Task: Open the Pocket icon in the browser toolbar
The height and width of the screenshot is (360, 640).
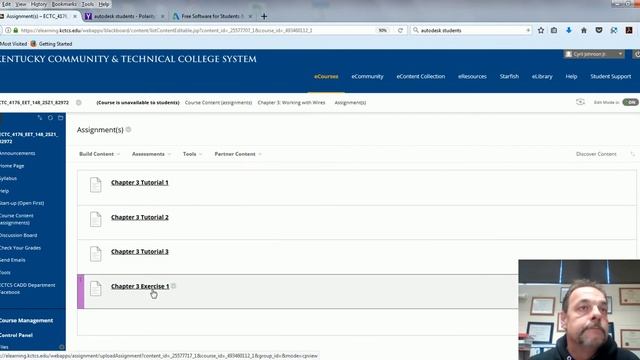Action: coord(599,30)
